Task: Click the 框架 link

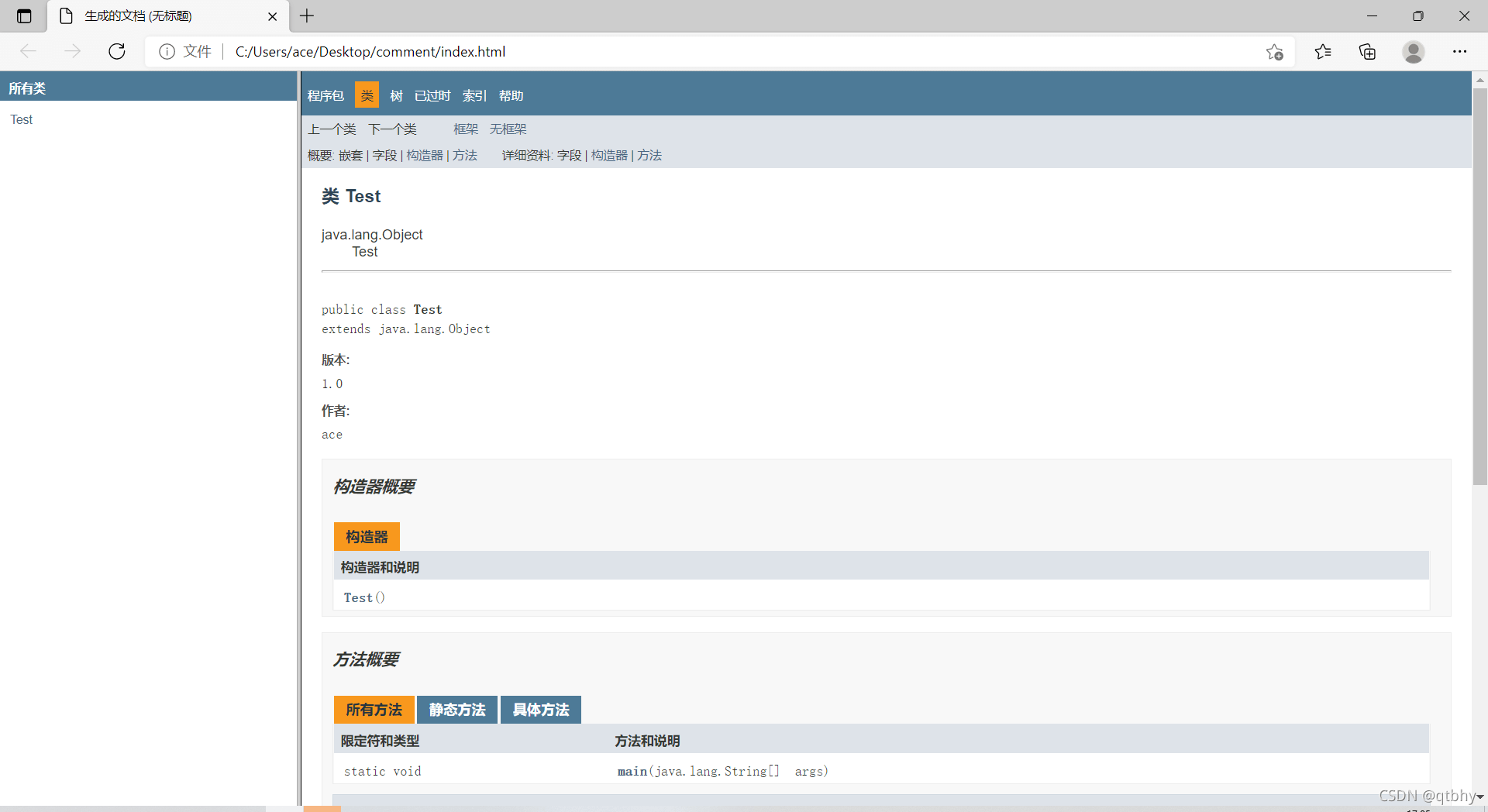Action: tap(466, 129)
